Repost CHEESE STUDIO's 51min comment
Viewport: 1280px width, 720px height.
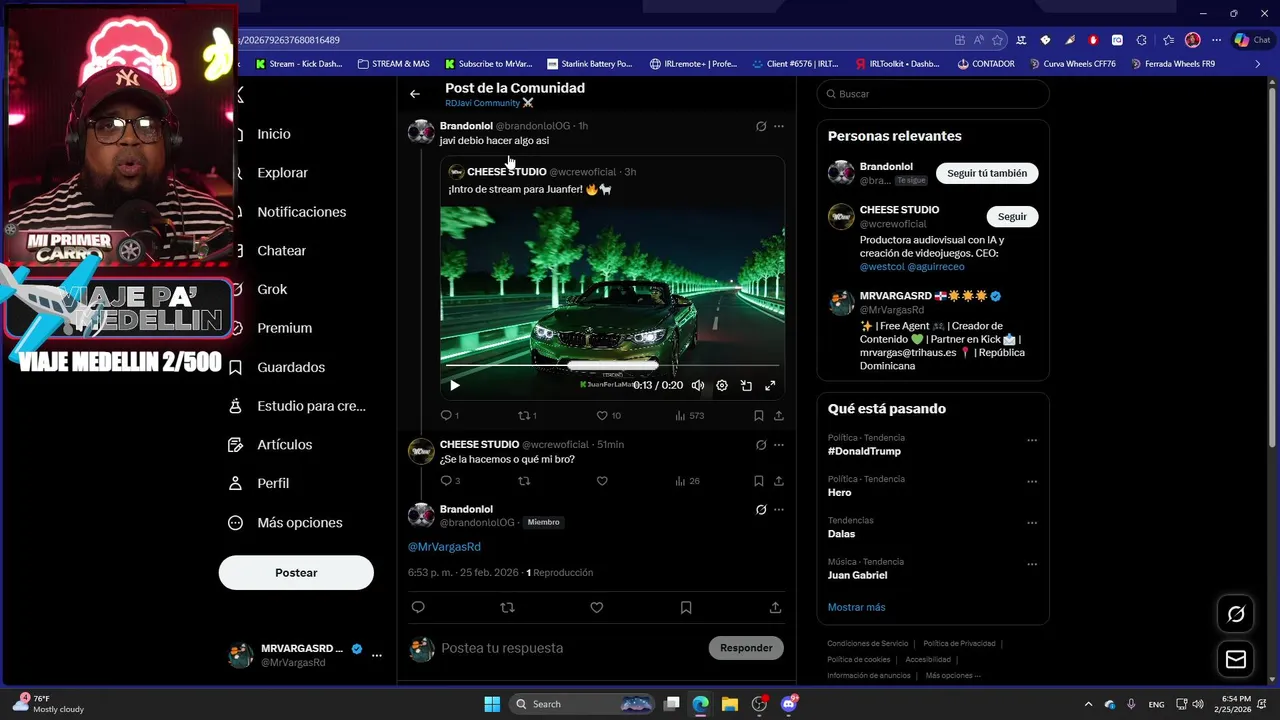tap(523, 481)
